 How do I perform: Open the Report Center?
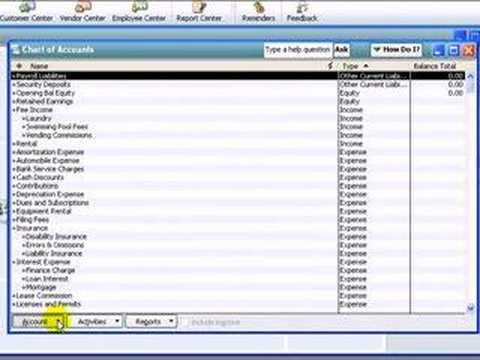pos(199,12)
